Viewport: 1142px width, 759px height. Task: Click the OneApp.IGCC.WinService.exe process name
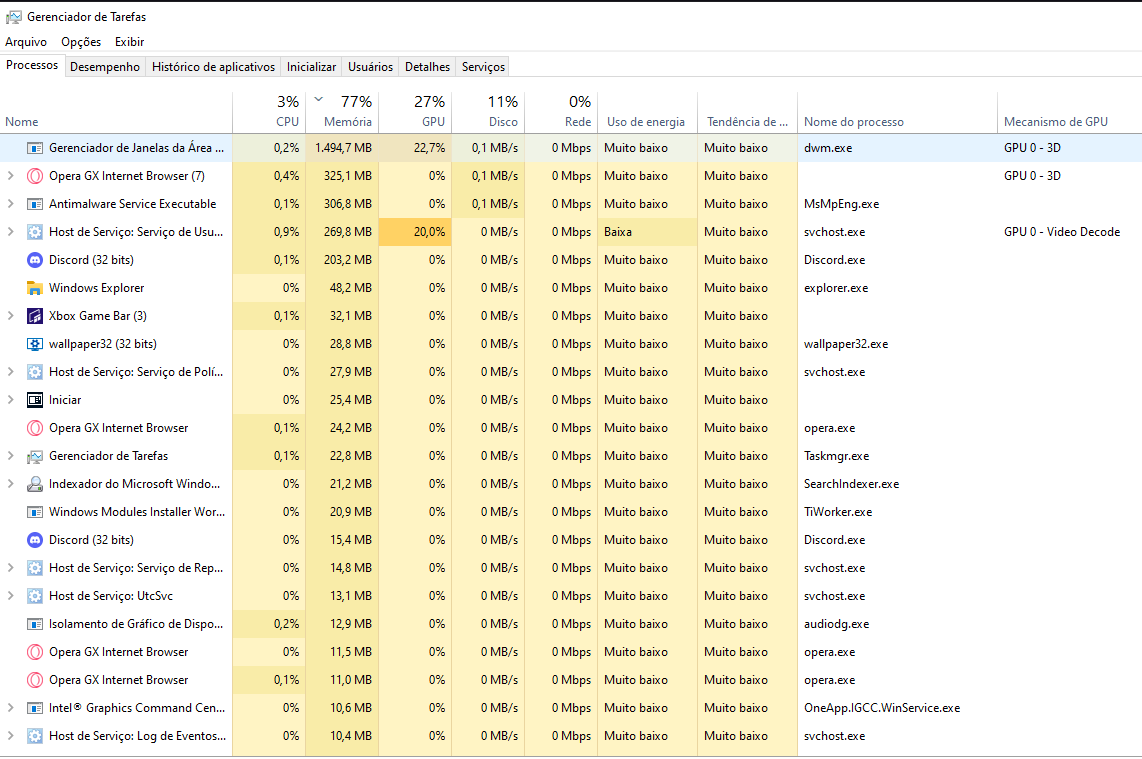coord(882,708)
